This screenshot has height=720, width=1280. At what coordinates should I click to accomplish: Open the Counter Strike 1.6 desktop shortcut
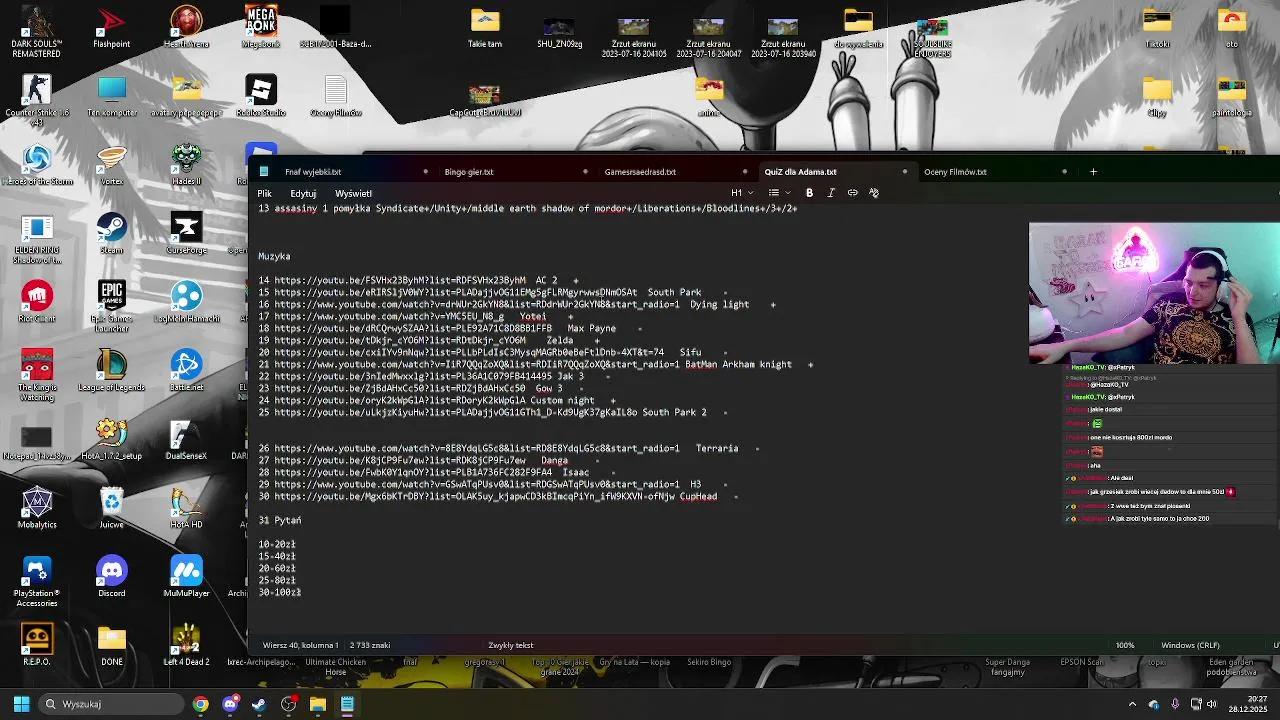tap(37, 99)
